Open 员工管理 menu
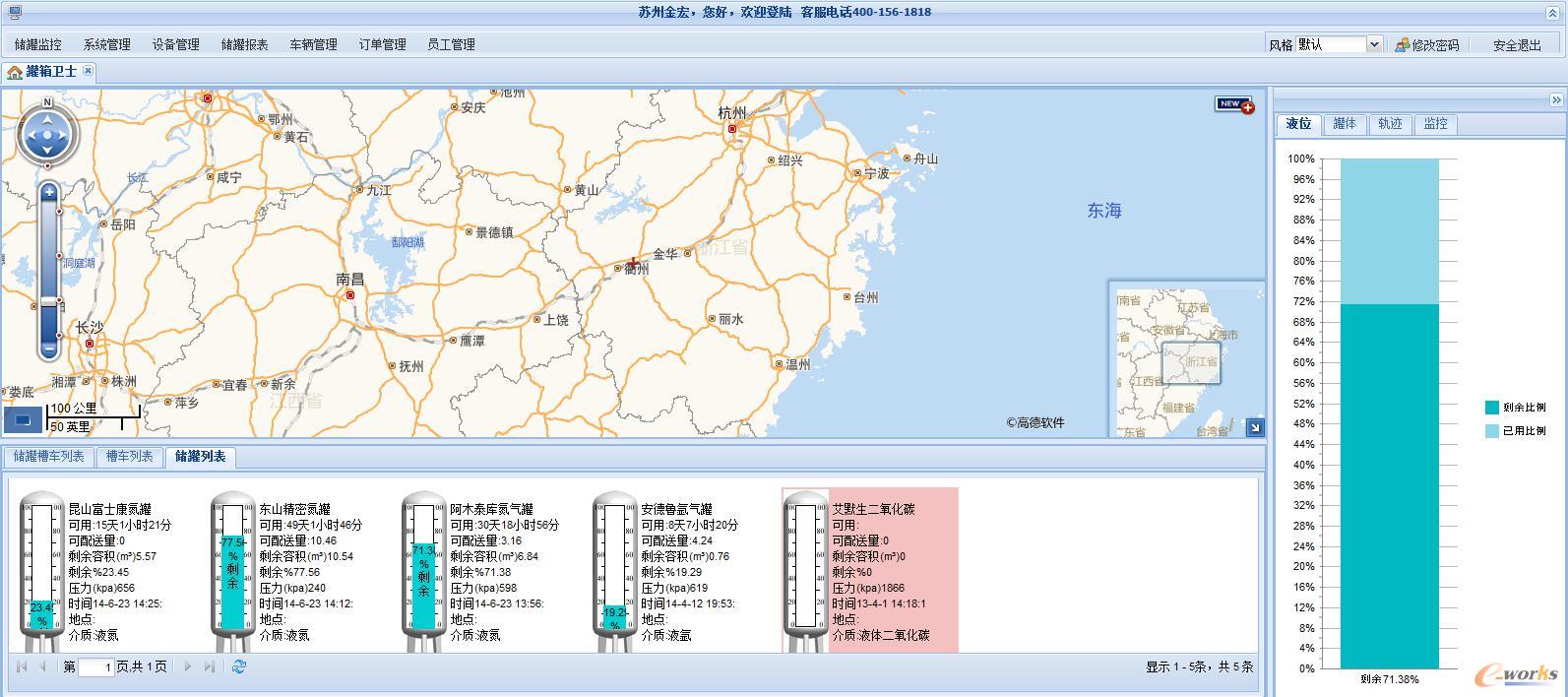The width and height of the screenshot is (1568, 697). coord(451,44)
